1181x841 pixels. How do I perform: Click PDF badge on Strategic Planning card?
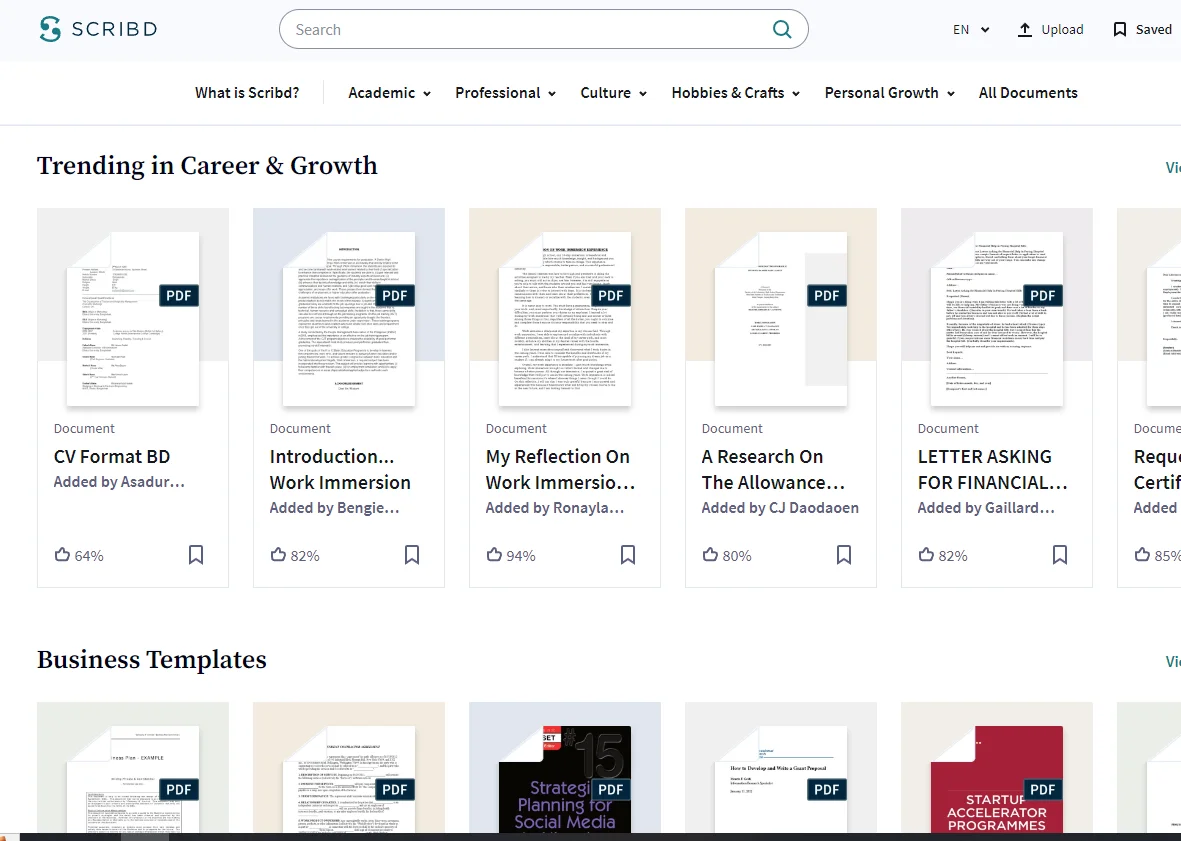pos(611,789)
